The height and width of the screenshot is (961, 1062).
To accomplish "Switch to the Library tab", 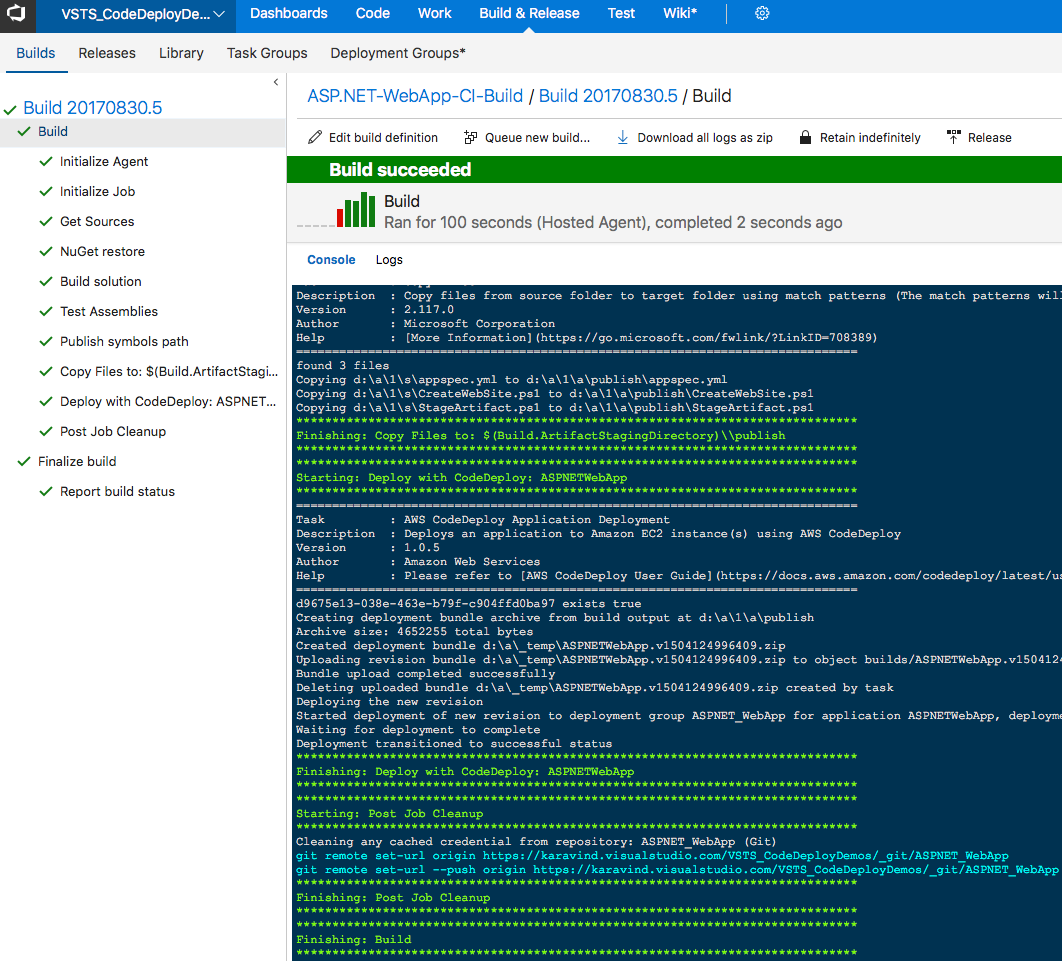I will (181, 53).
